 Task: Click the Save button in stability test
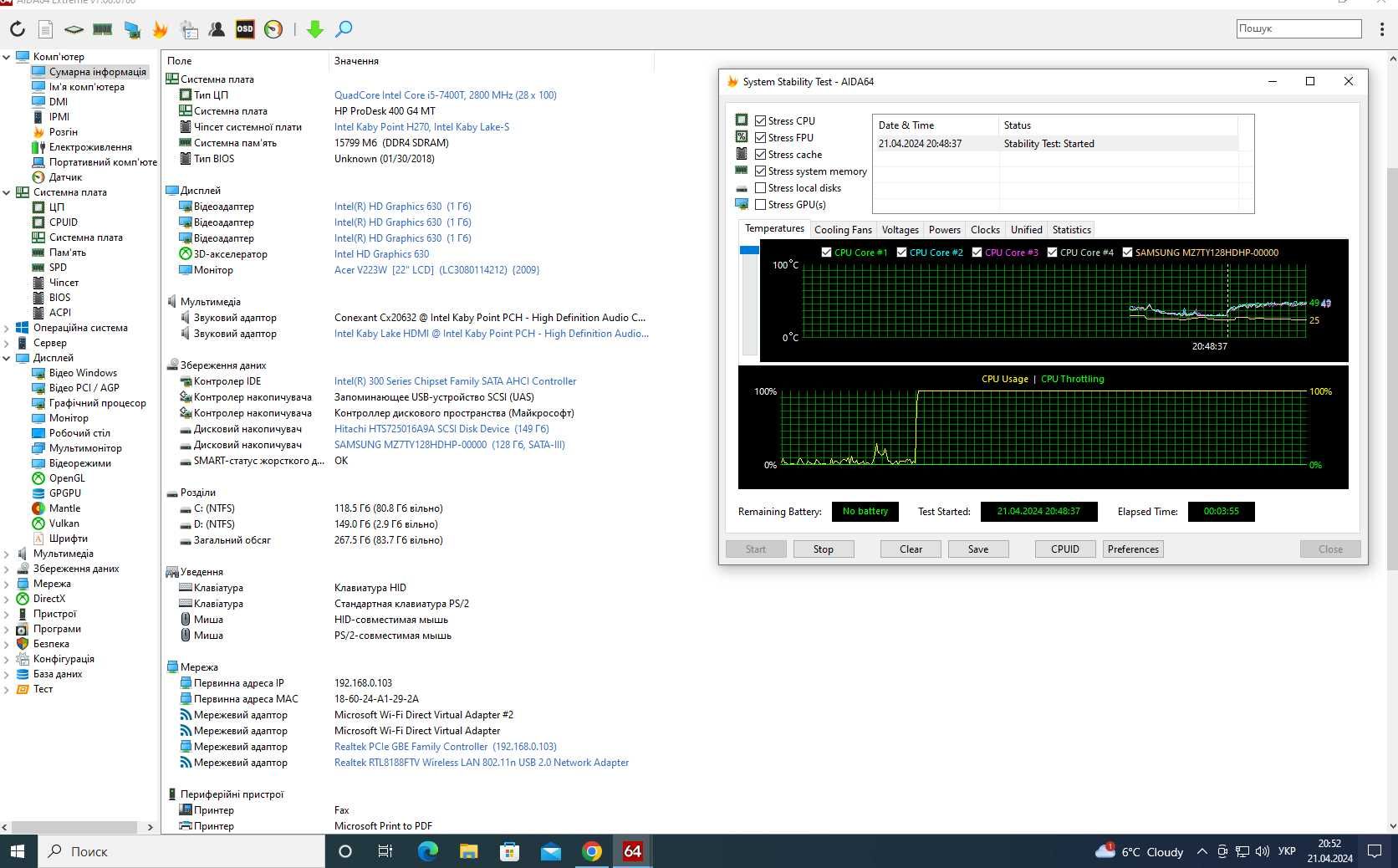pyautogui.click(x=978, y=549)
